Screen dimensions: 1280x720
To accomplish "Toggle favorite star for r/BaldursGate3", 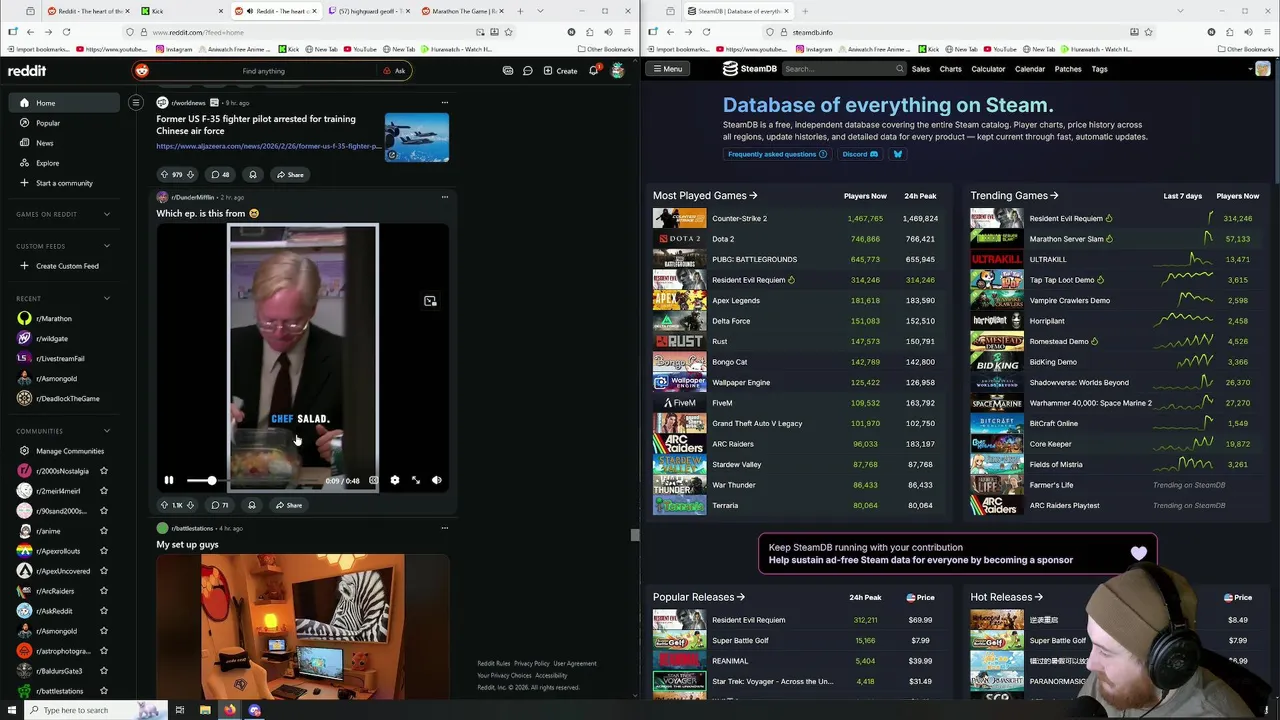I will 103,671.
